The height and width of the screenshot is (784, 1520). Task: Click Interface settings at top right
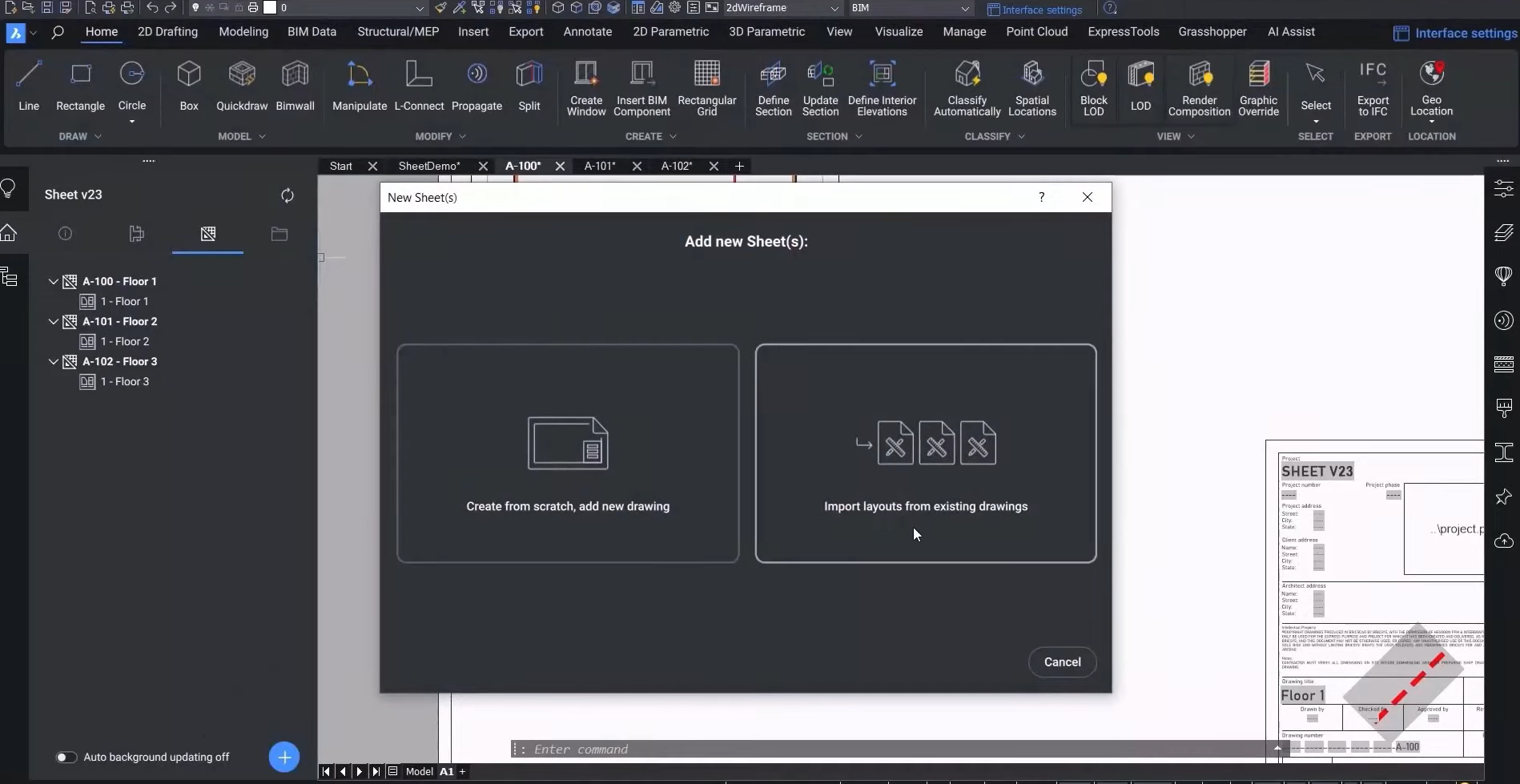tap(1455, 33)
